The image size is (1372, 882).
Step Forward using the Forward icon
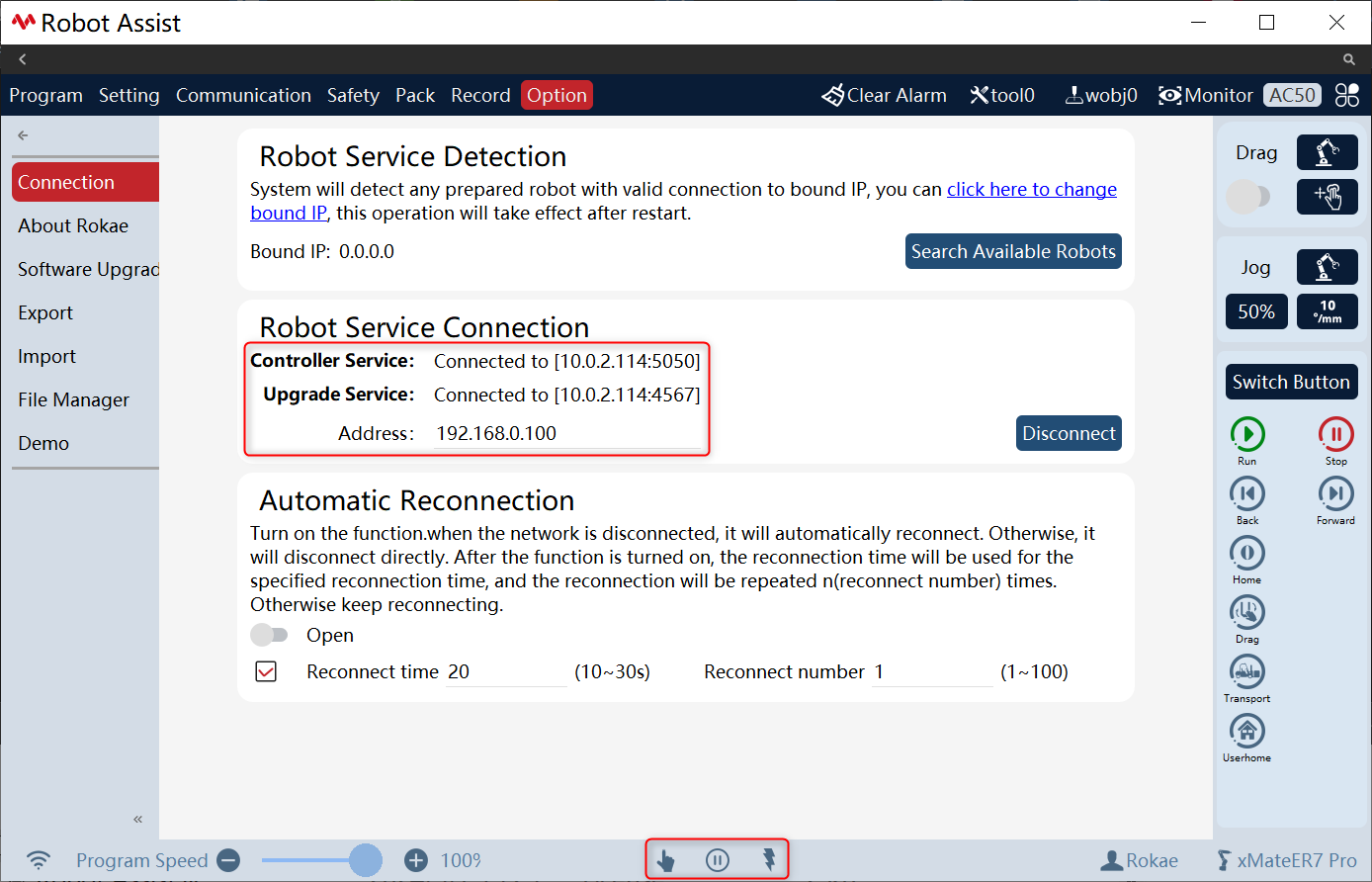click(1335, 493)
